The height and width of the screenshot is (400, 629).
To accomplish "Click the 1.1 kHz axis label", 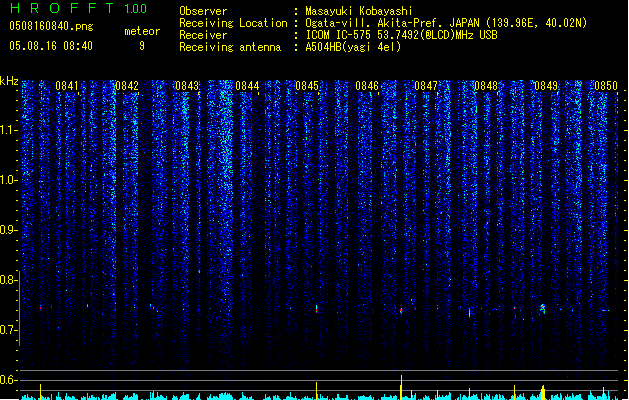I will (x=8, y=130).
